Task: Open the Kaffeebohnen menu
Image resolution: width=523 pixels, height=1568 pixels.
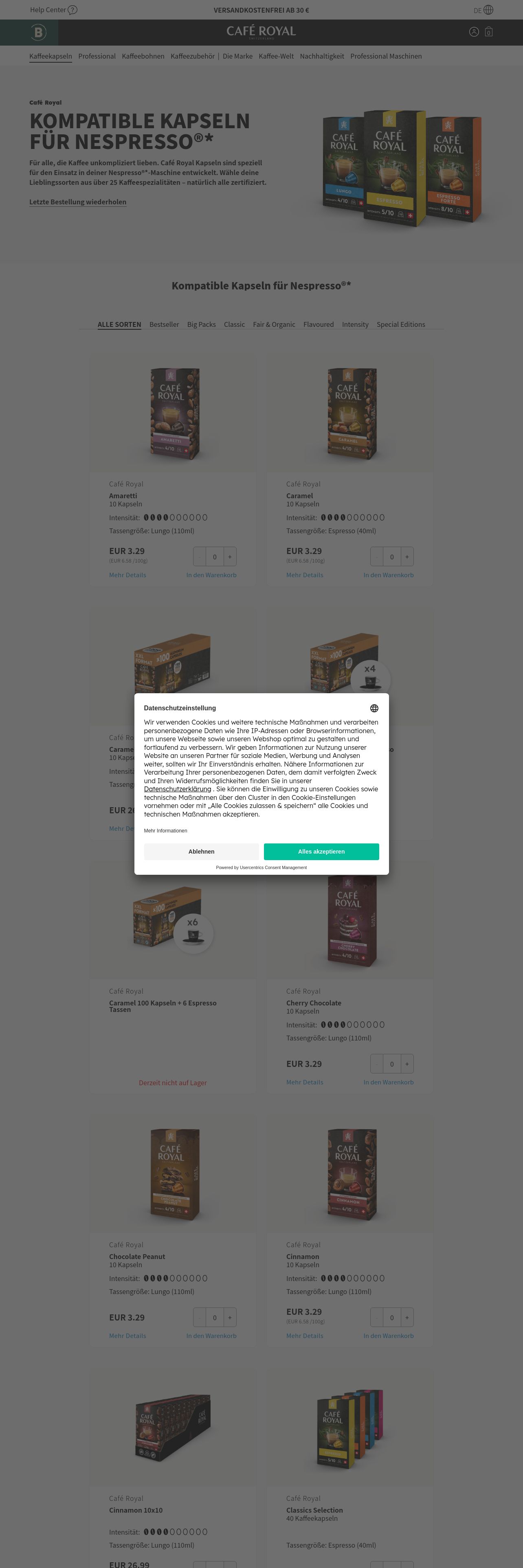Action: (x=143, y=56)
